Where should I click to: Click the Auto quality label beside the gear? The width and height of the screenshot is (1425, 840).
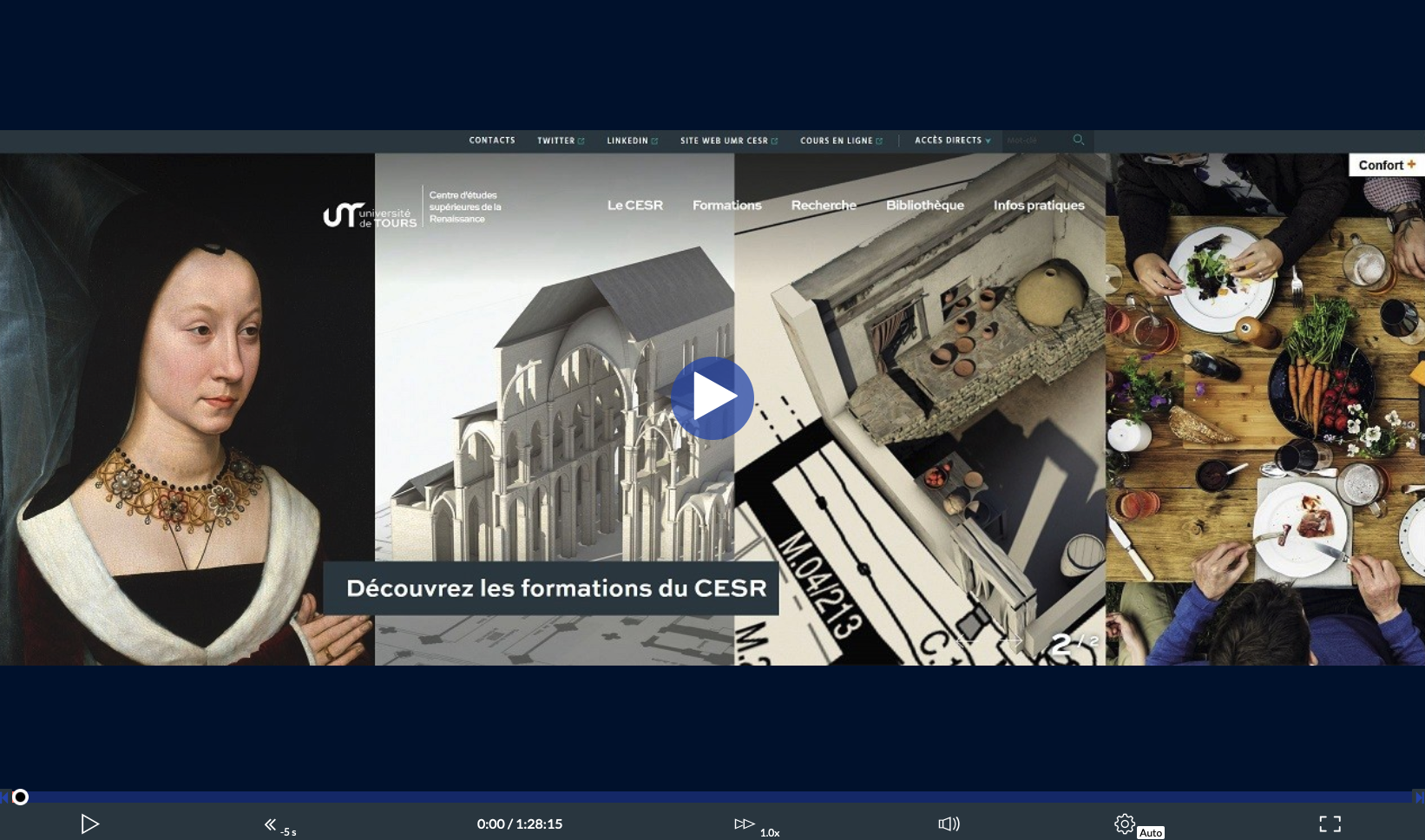1151,832
